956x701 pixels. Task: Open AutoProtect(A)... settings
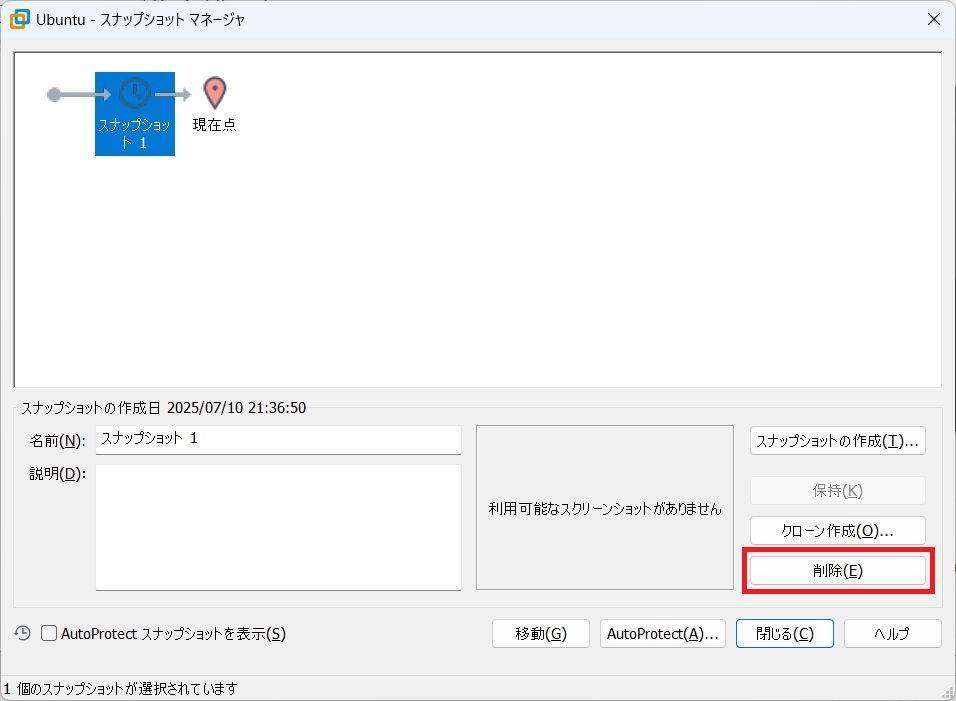(x=663, y=634)
